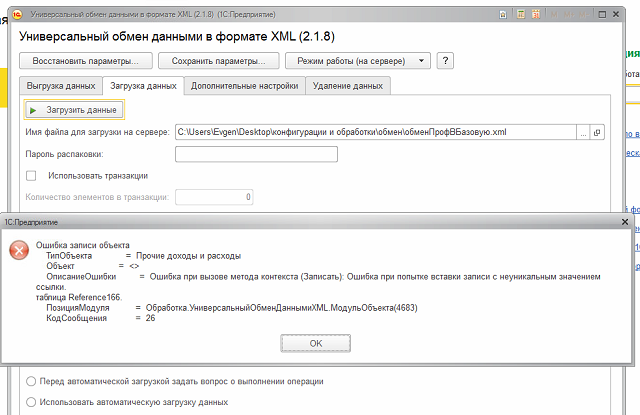The height and width of the screenshot is (415, 640).
Task: Select the Перед автоматической загрузкой задать вопрос option
Action: 32,381
